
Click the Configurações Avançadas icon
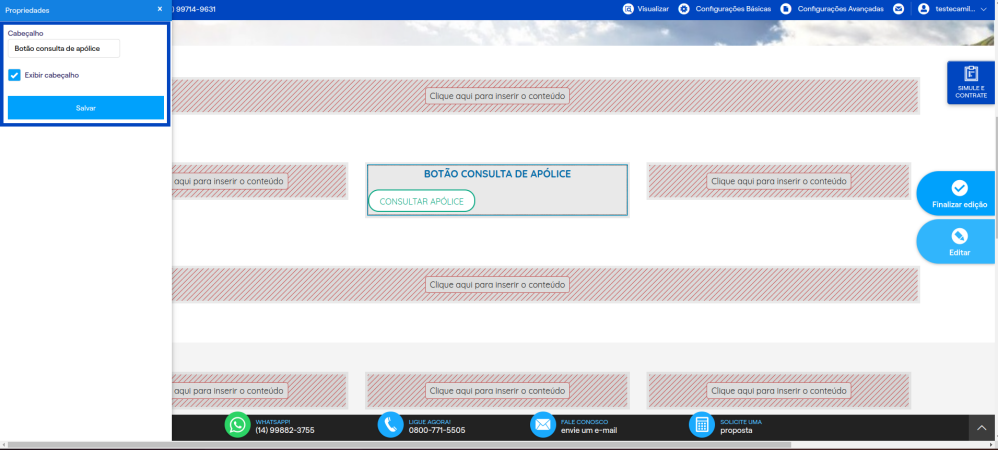(786, 9)
